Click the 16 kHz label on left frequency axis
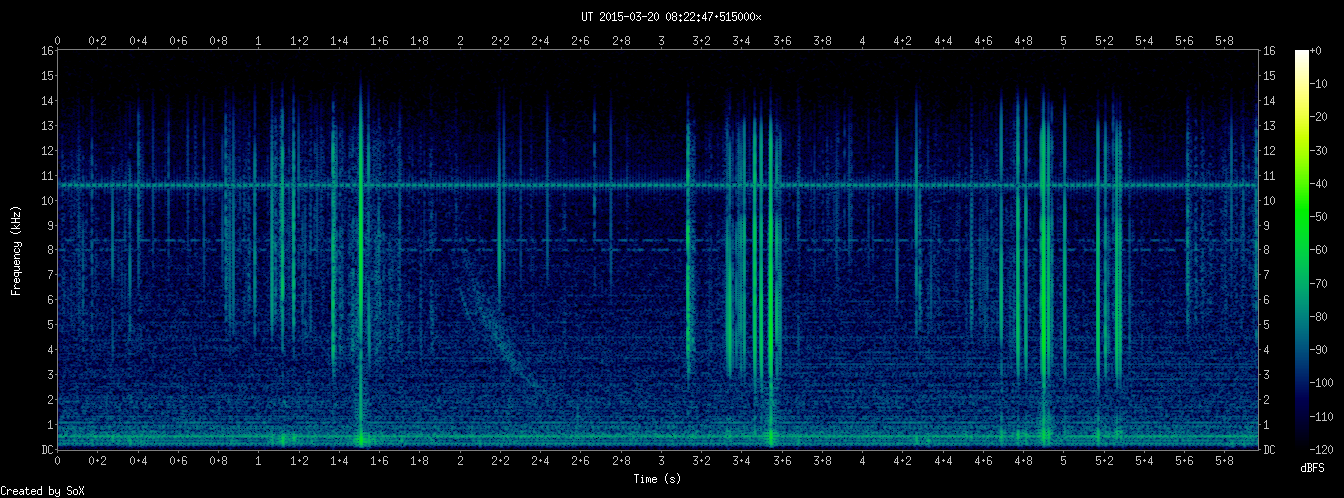The height and width of the screenshot is (498, 1344). (x=47, y=51)
